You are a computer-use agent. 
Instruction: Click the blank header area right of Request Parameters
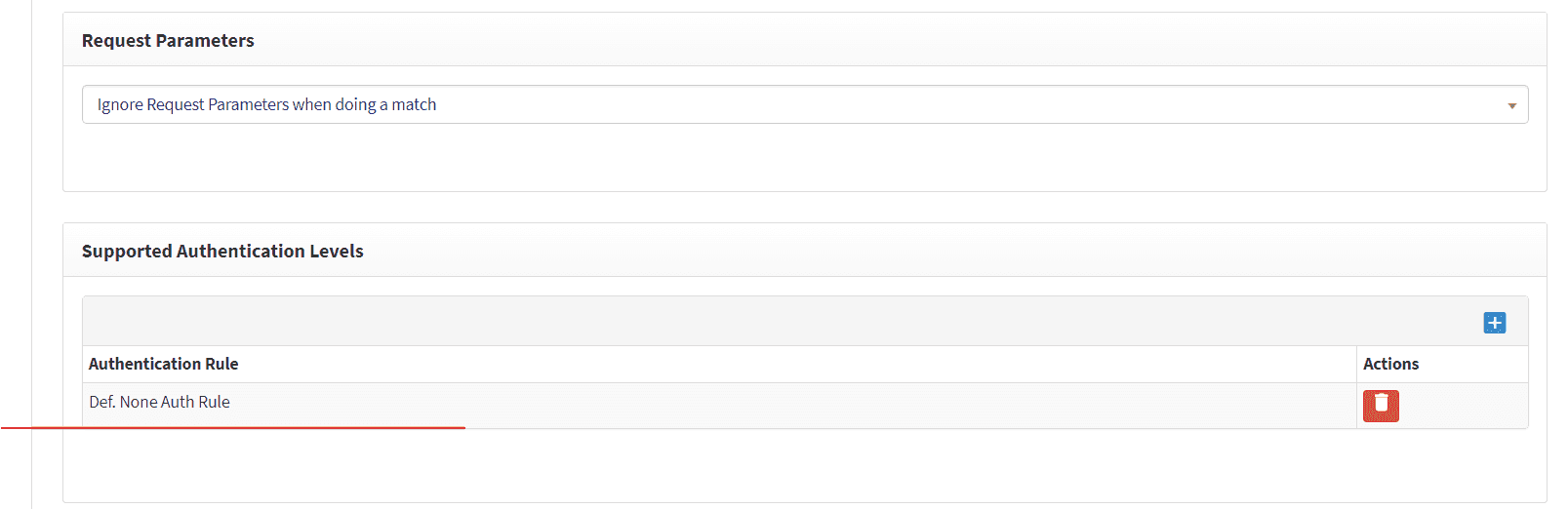coord(878,41)
